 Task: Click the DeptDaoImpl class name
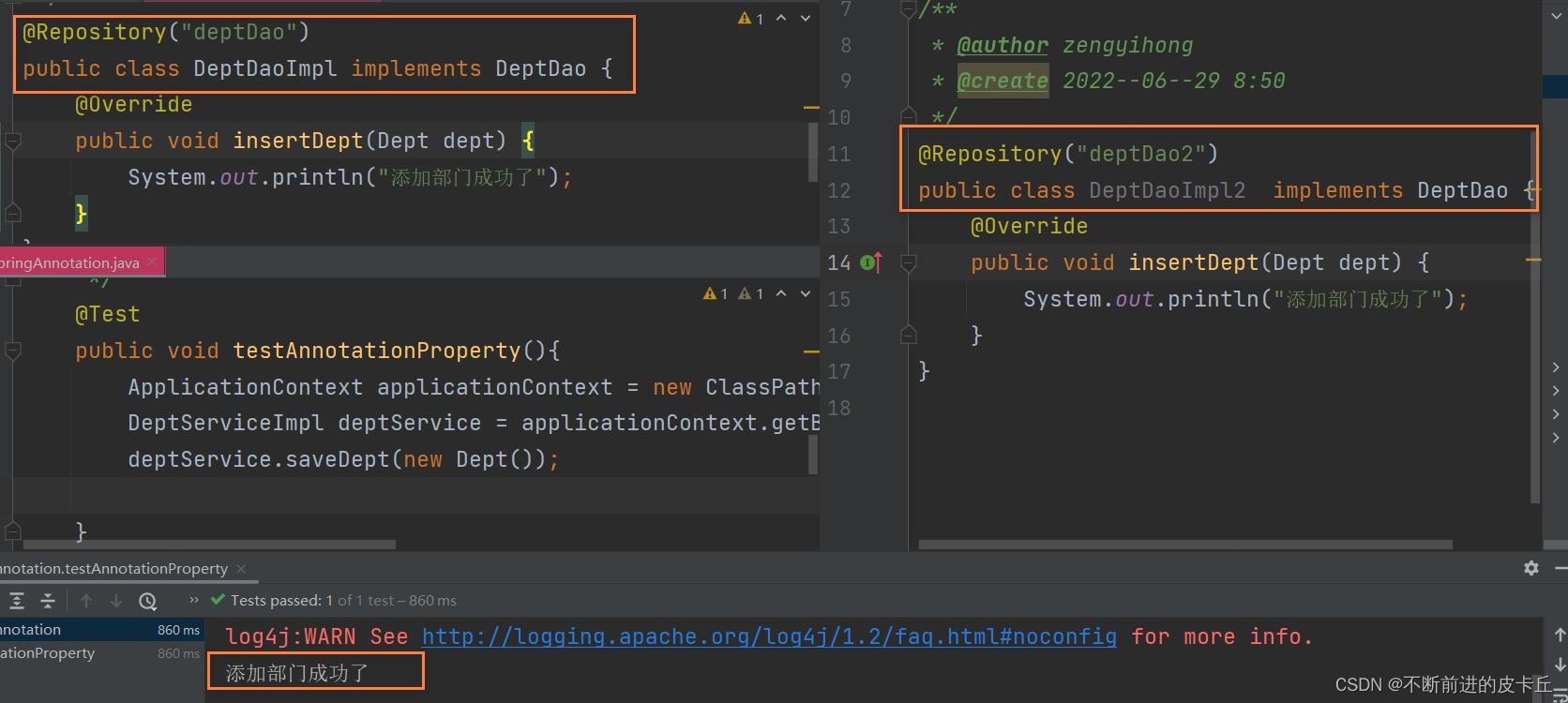pyautogui.click(x=265, y=68)
